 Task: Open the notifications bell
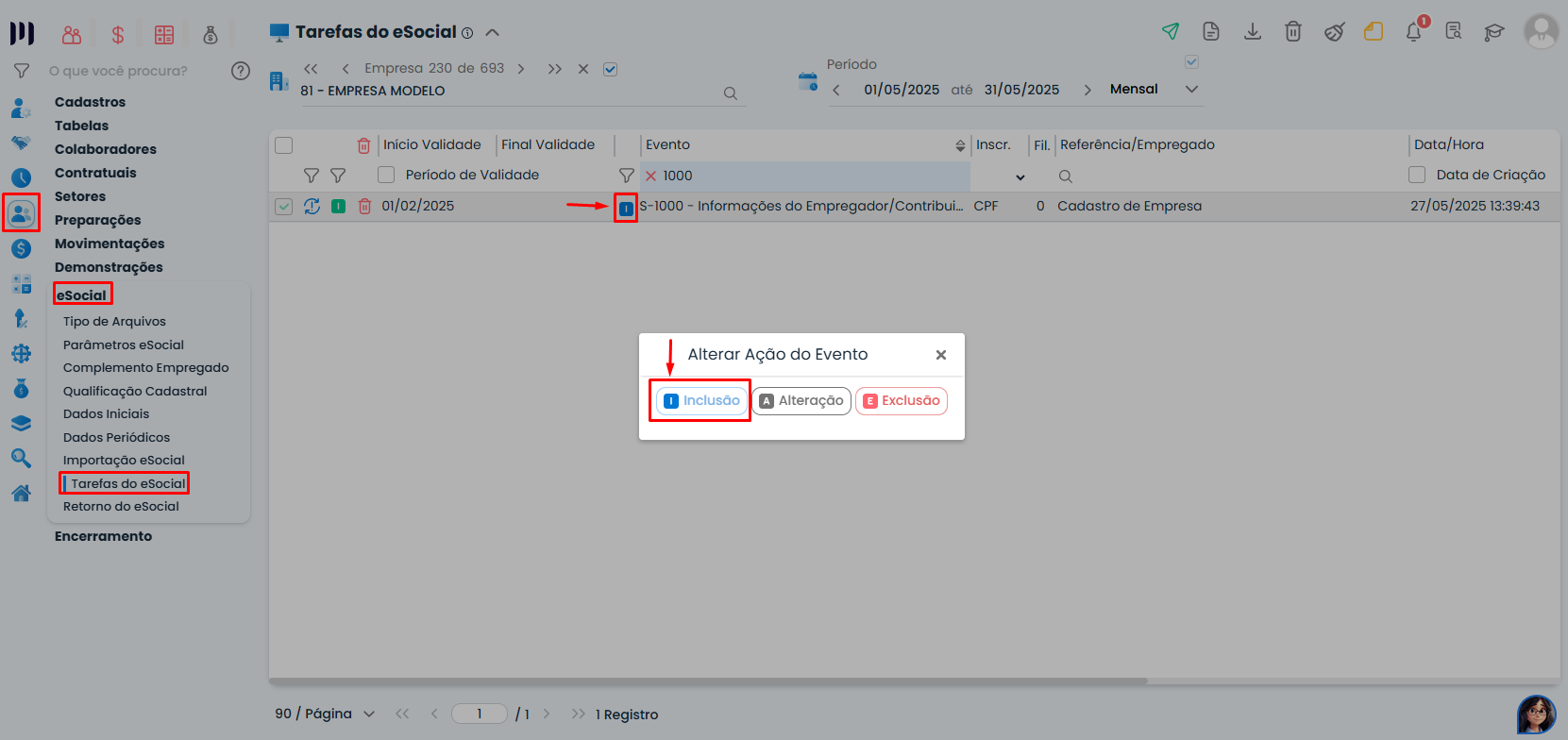tap(1414, 32)
